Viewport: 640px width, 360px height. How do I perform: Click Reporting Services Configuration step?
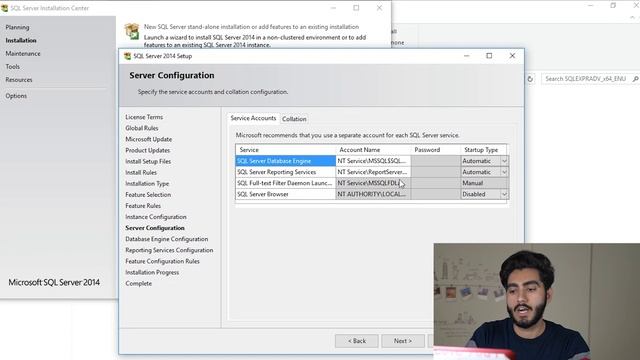tap(169, 250)
